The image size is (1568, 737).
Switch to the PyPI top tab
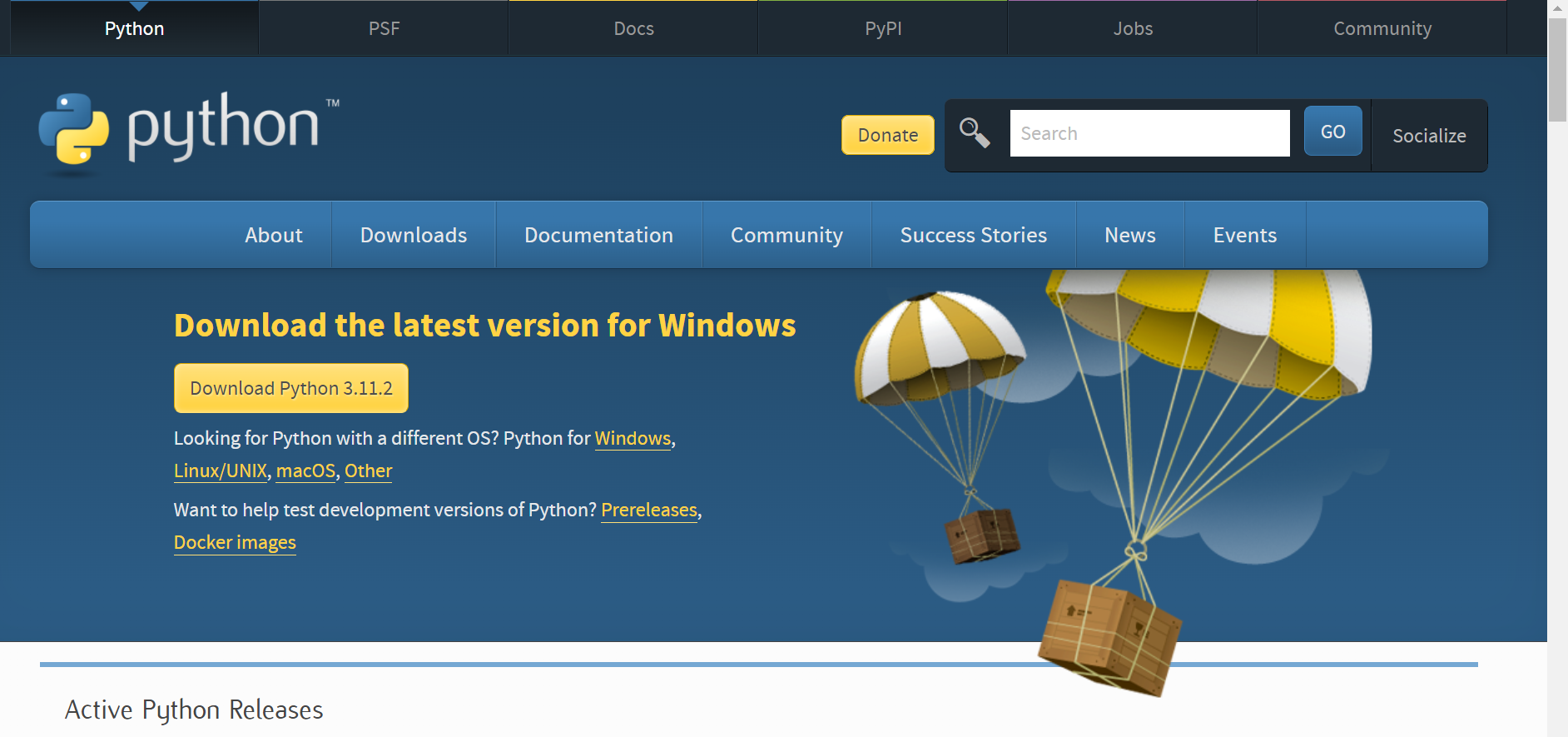tap(883, 29)
